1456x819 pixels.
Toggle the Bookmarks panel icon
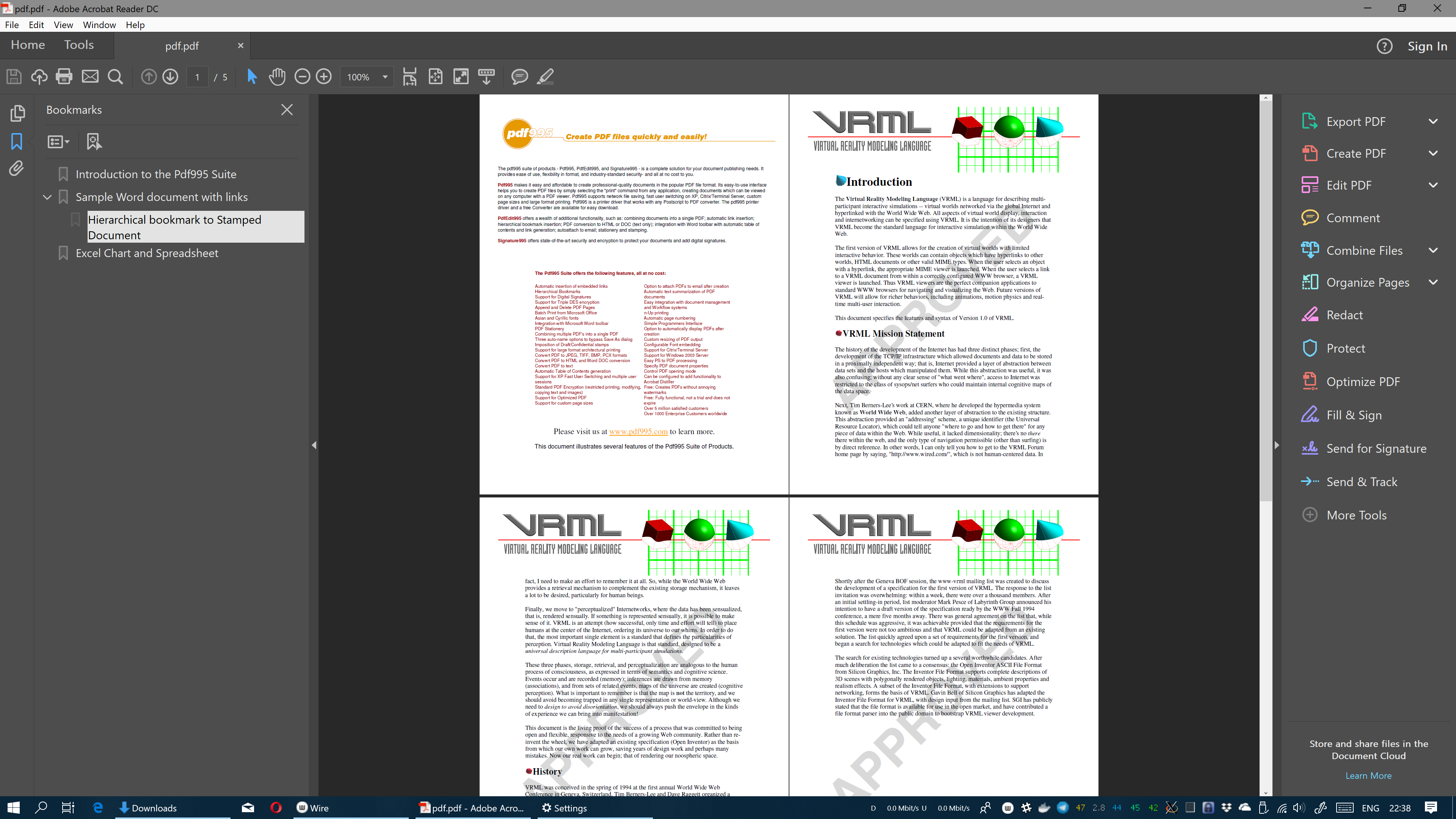(x=17, y=141)
